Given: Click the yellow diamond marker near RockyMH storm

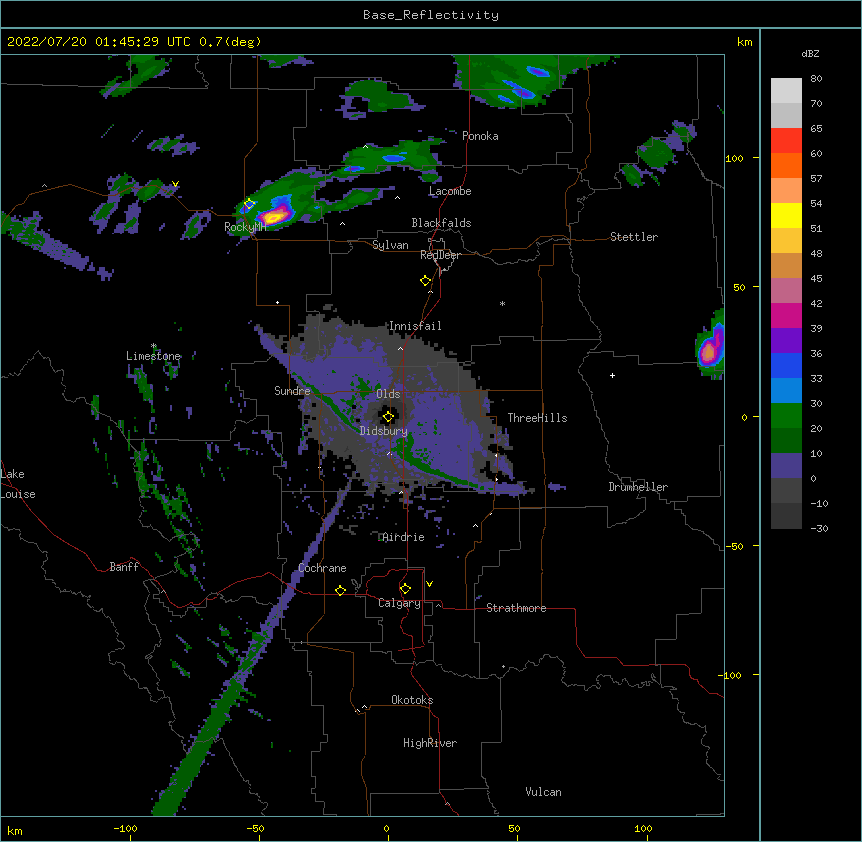Looking at the screenshot, I should (249, 204).
